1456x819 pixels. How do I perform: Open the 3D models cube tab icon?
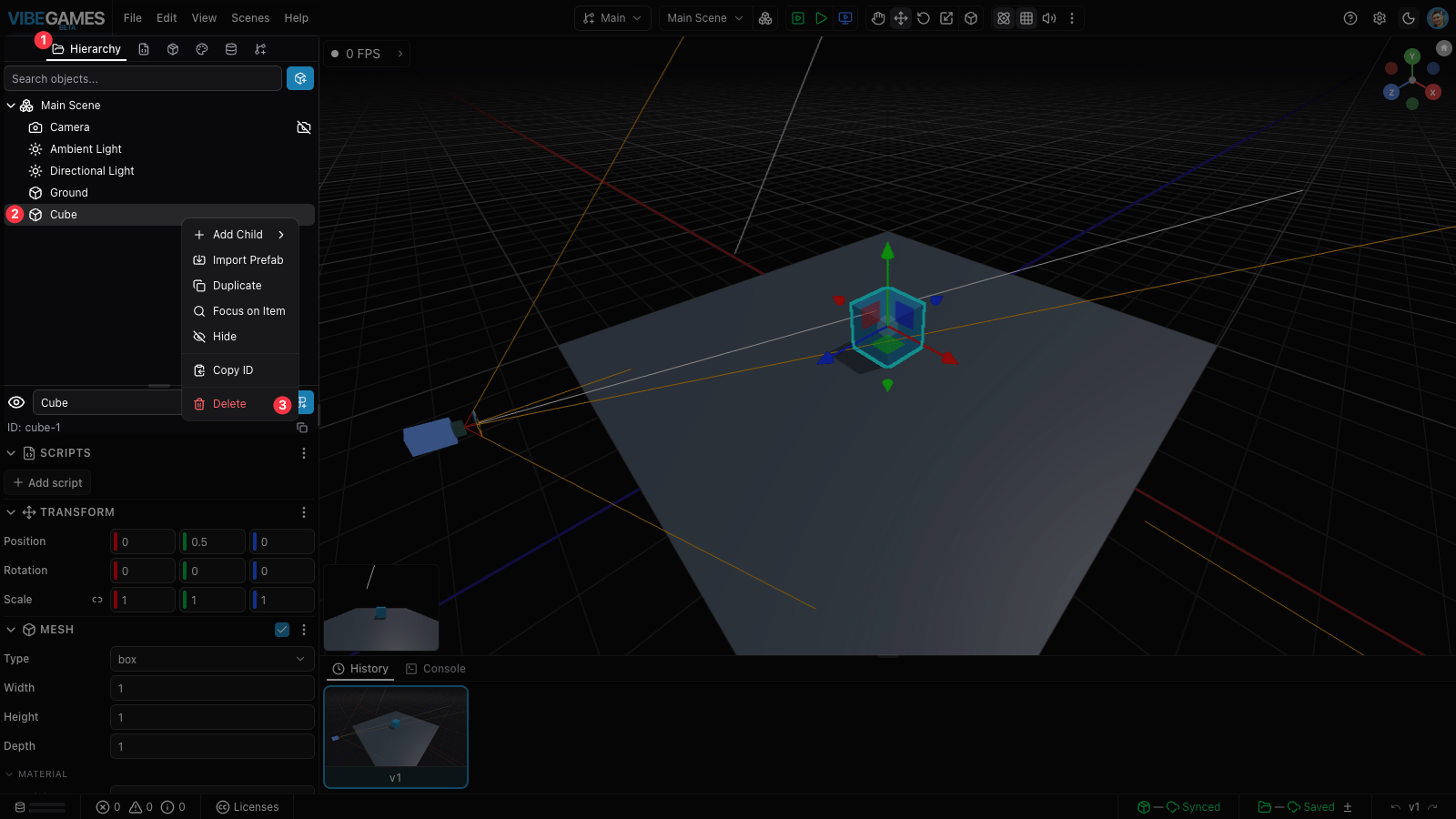[x=173, y=49]
